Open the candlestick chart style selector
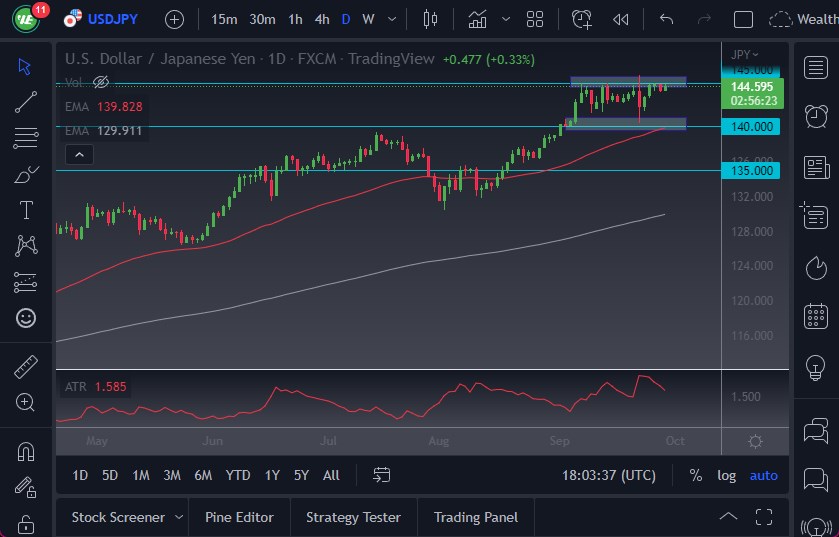This screenshot has width=839, height=537. pyautogui.click(x=431, y=19)
